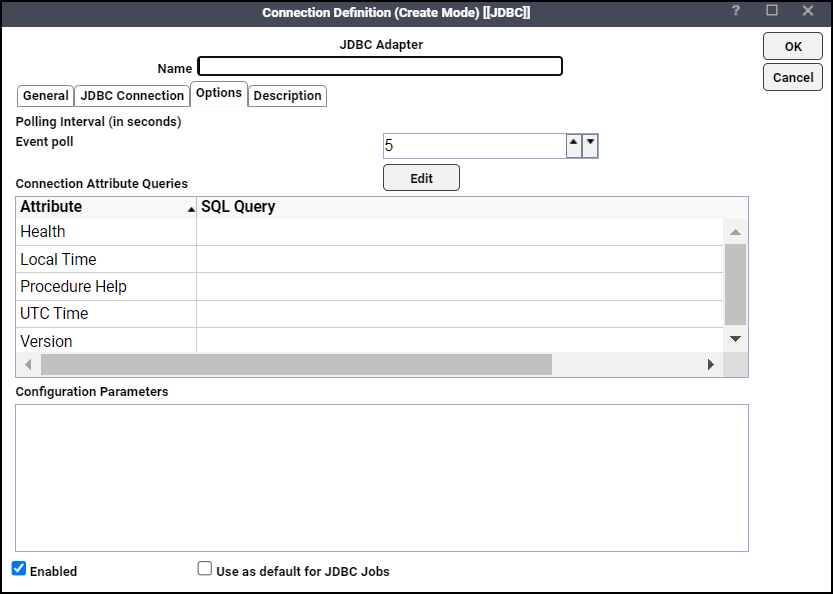The width and height of the screenshot is (833, 594).
Task: Decrease Event poll with down arrow
Action: pyautogui.click(x=590, y=146)
